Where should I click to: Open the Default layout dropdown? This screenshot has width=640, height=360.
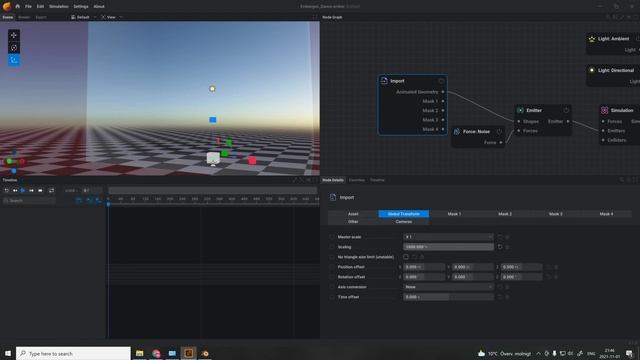tap(84, 17)
